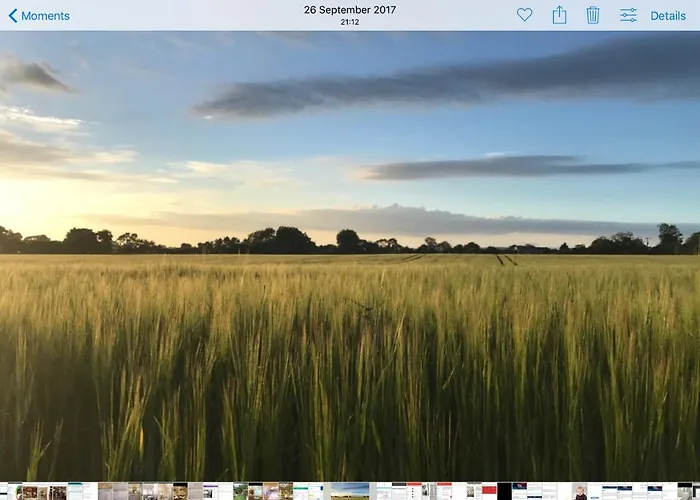700x500 pixels.
Task: Select the child portrait thumbnail in filmstrip
Action: (x=580, y=491)
